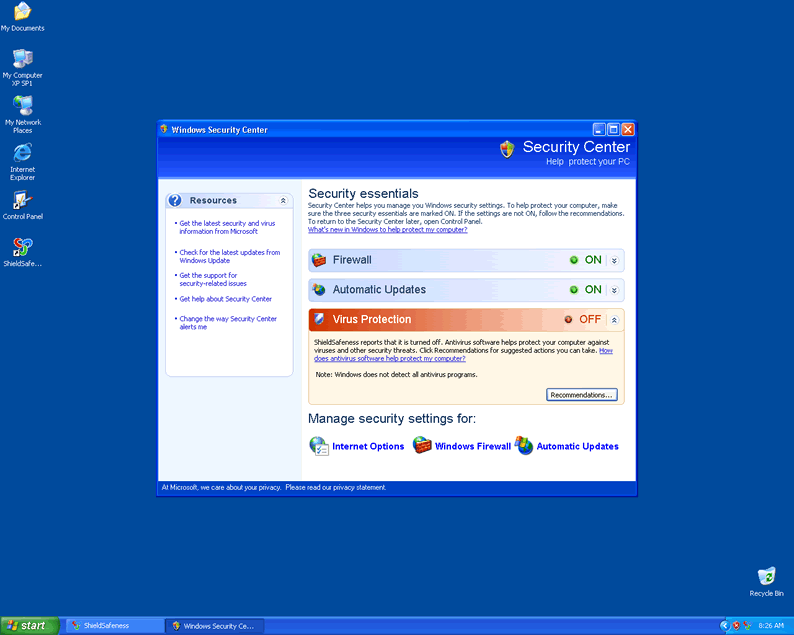The width and height of the screenshot is (794, 635).
Task: Collapse the Virus Protection section chevron
Action: pos(614,320)
